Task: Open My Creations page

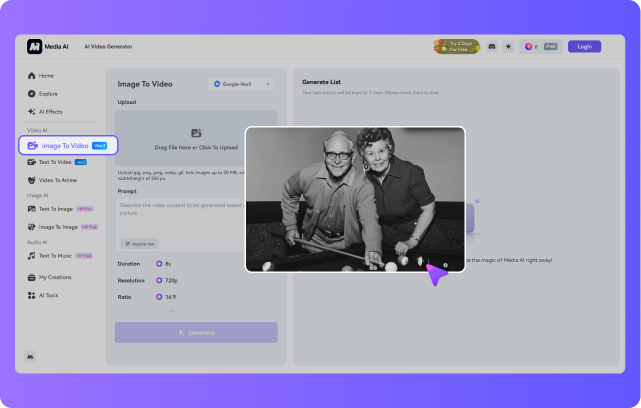Action: tap(49, 277)
